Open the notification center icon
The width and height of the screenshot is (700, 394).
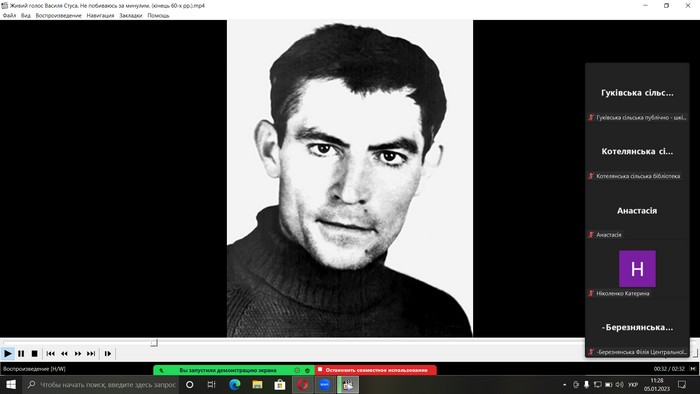pos(682,384)
